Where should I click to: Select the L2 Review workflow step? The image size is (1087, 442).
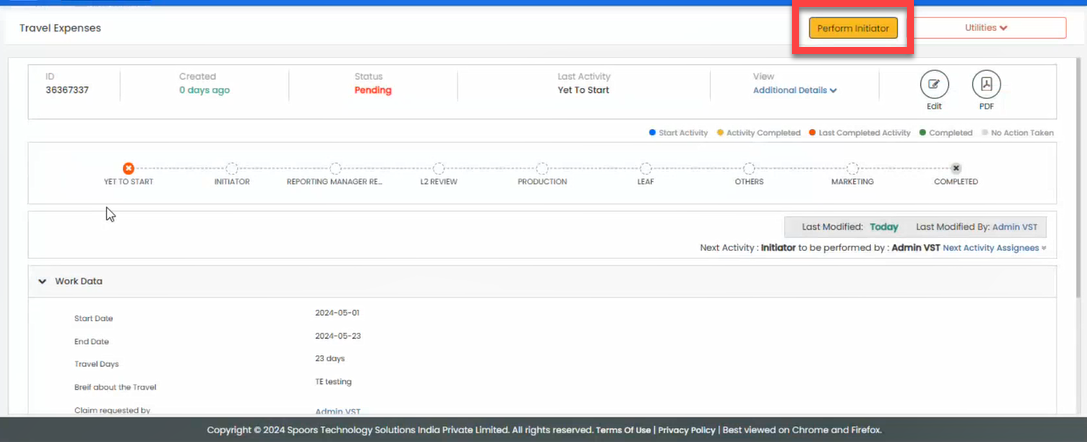tap(439, 169)
